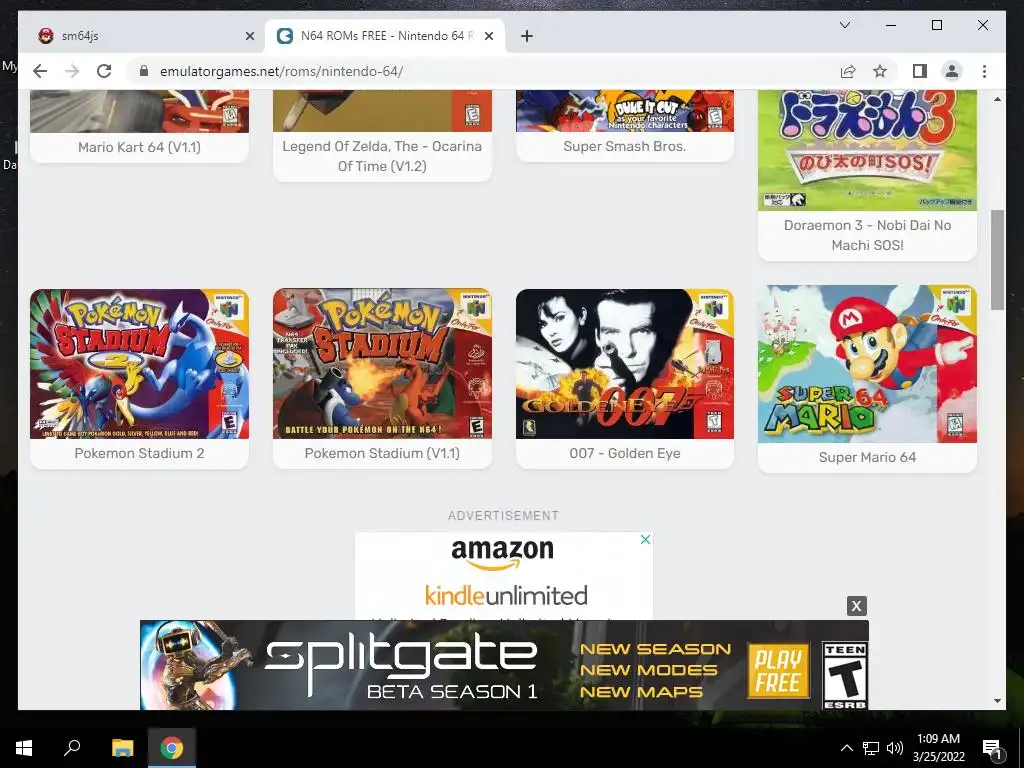
Task: Click Doraemon 3 - Nobi Dai No Machi SOS! title
Action: 867,235
